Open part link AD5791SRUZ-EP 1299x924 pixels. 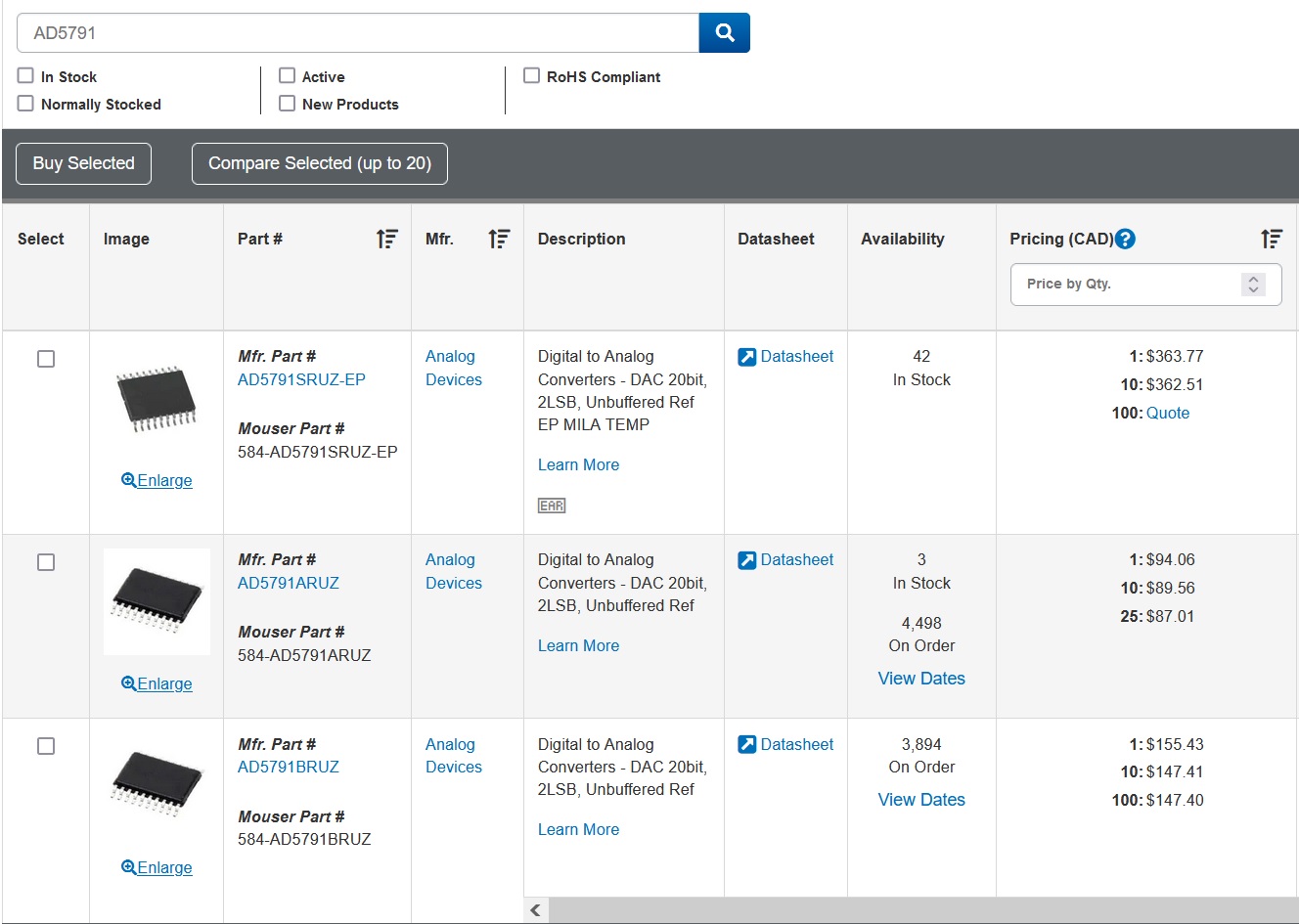(301, 379)
